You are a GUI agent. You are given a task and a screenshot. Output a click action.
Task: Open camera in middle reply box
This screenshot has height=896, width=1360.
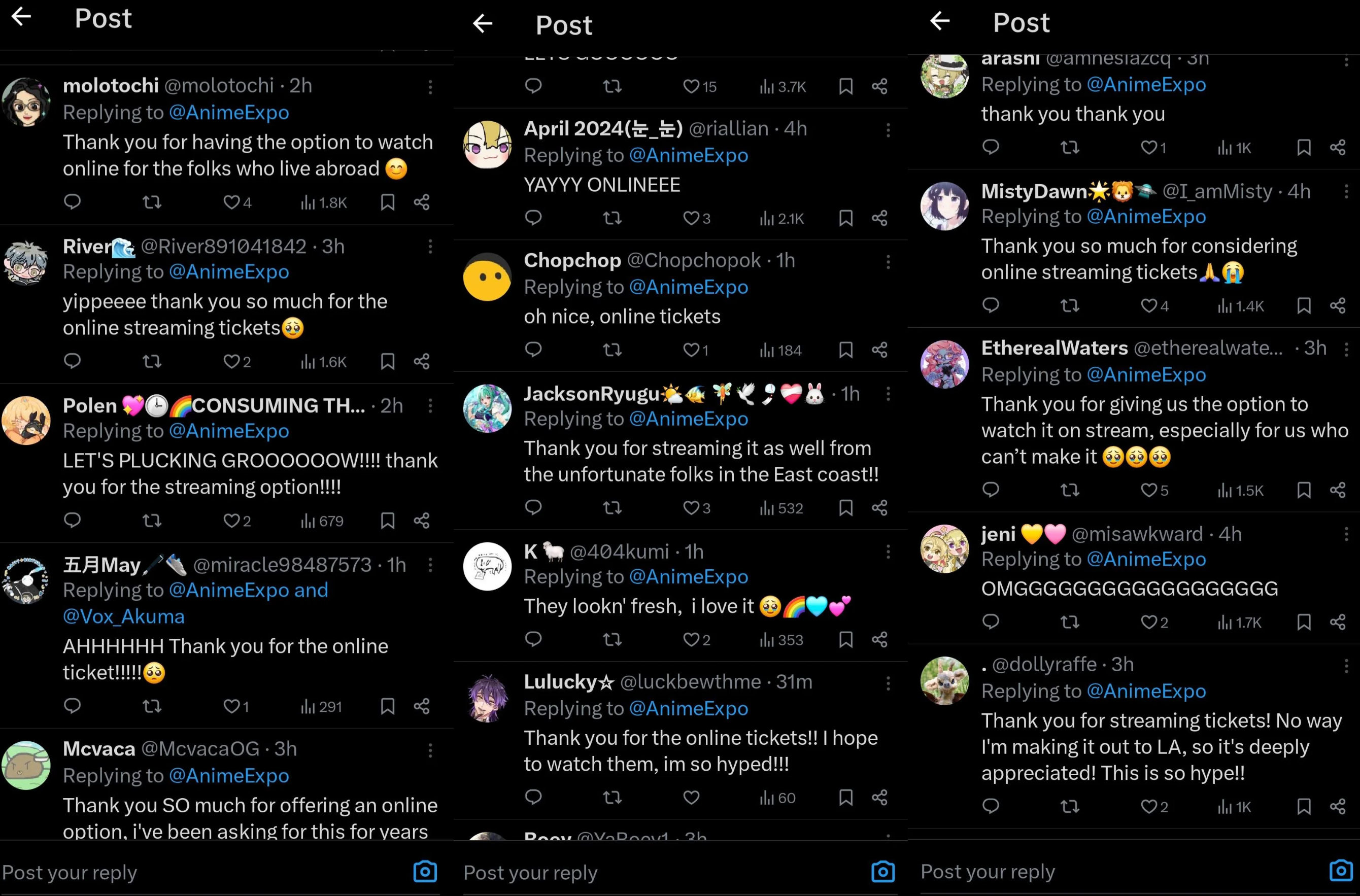click(883, 872)
